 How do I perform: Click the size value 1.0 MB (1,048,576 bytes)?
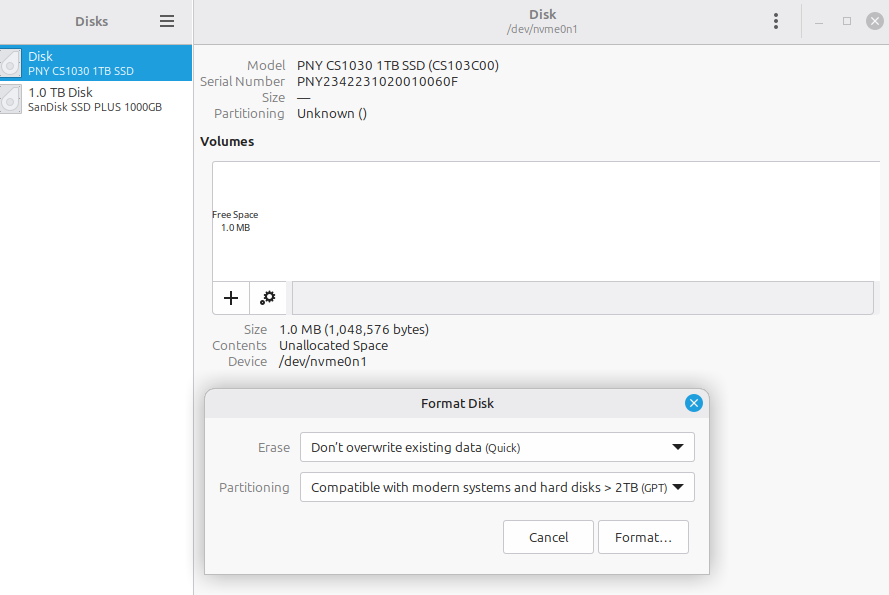coord(354,330)
